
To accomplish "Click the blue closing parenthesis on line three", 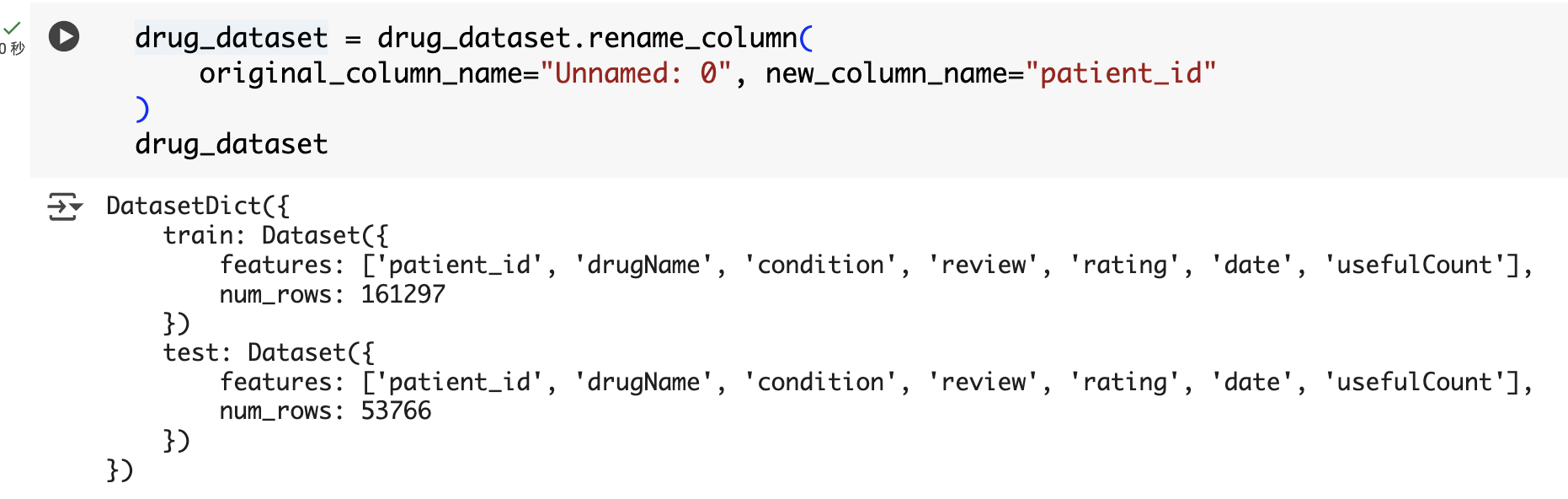I will tap(142, 109).
